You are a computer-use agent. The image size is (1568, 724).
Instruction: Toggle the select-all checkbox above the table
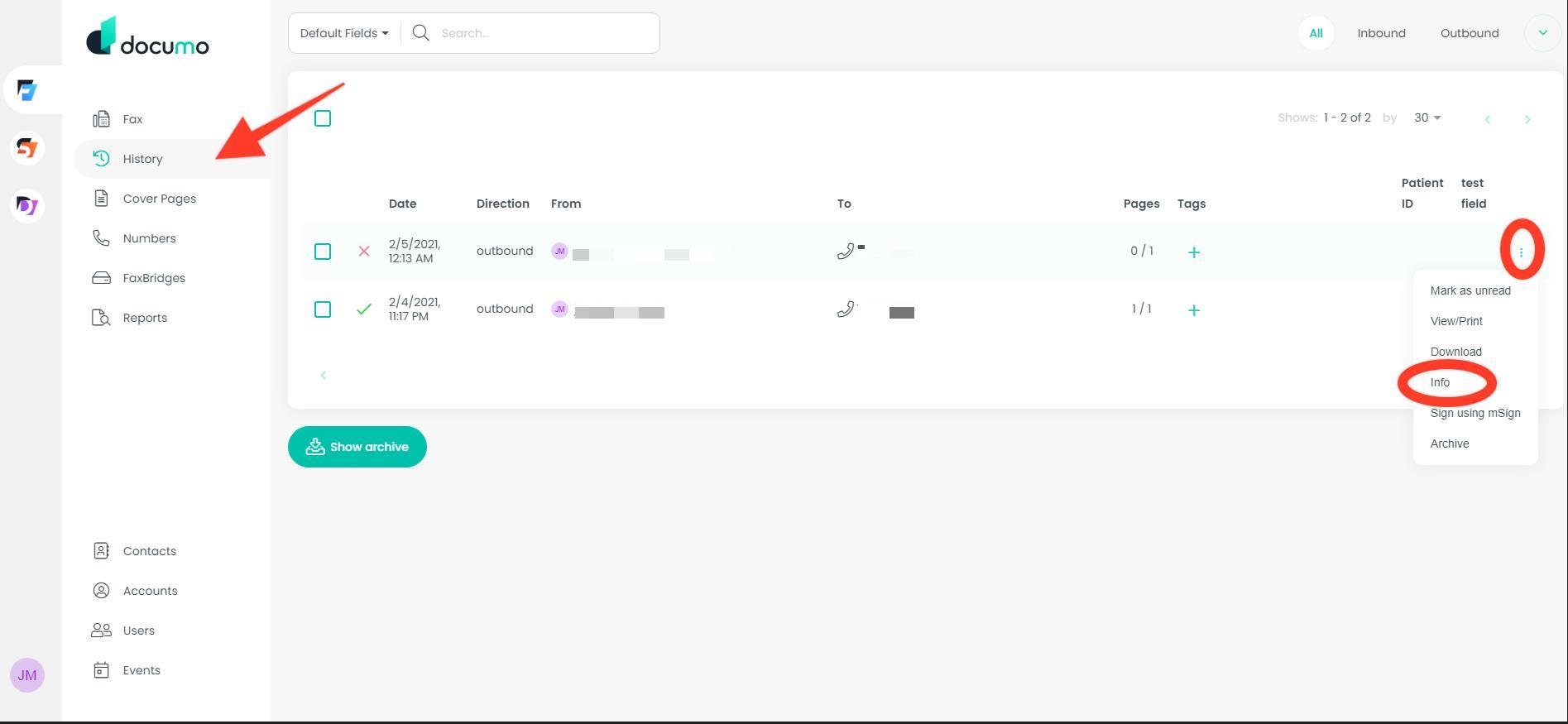[x=323, y=118]
